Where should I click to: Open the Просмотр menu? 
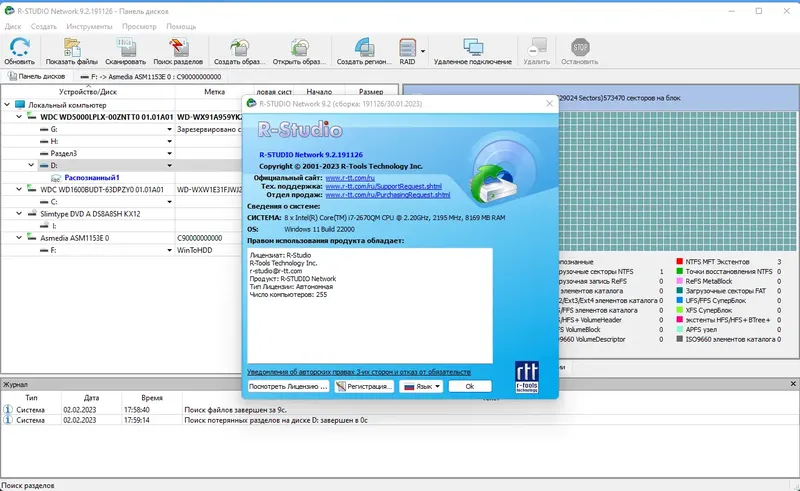click(x=139, y=26)
